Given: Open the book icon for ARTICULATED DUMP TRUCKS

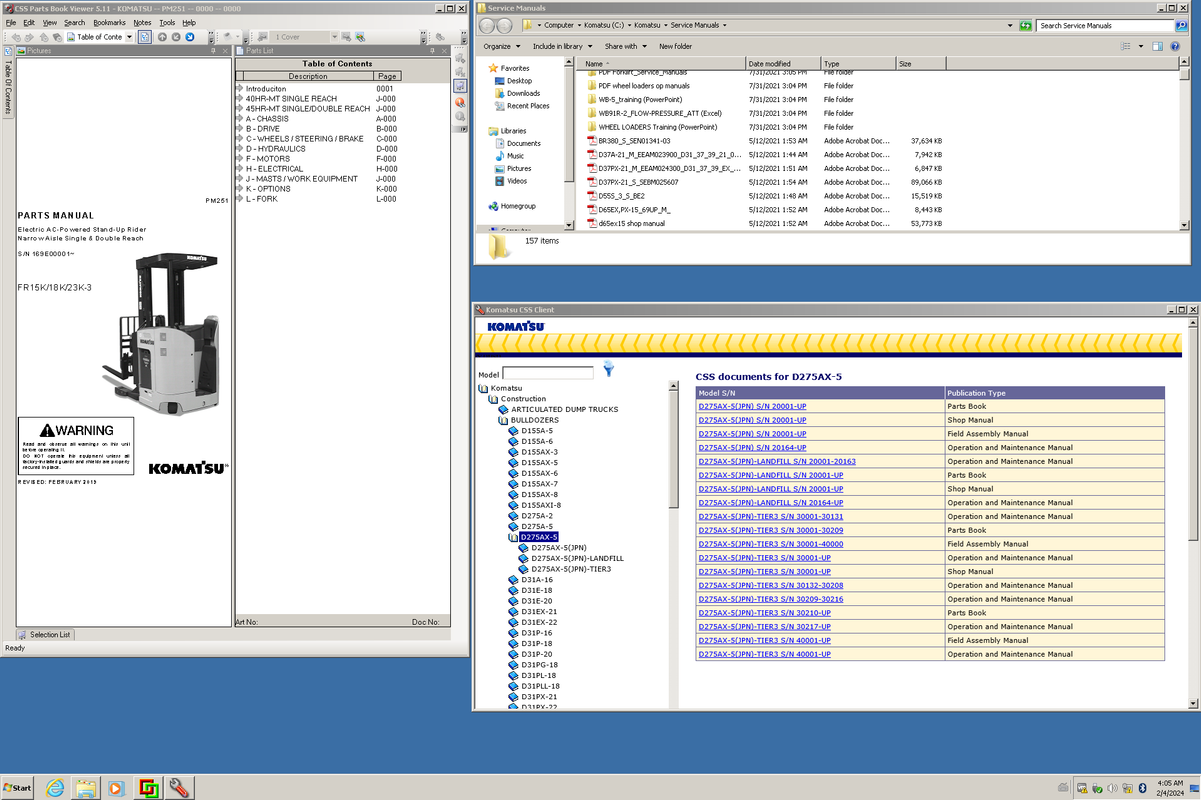Looking at the screenshot, I should coord(504,409).
